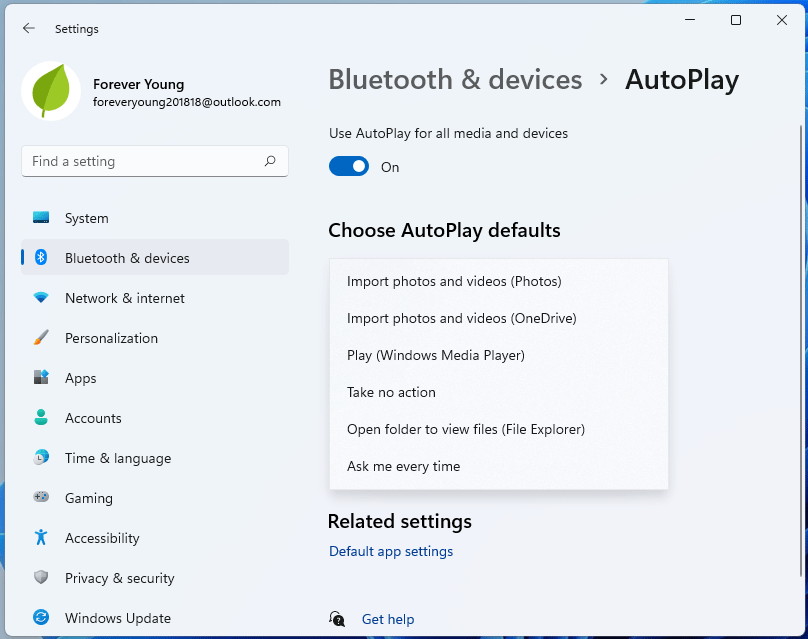The image size is (808, 639).
Task: Go back with the back arrow
Action: click(28, 29)
